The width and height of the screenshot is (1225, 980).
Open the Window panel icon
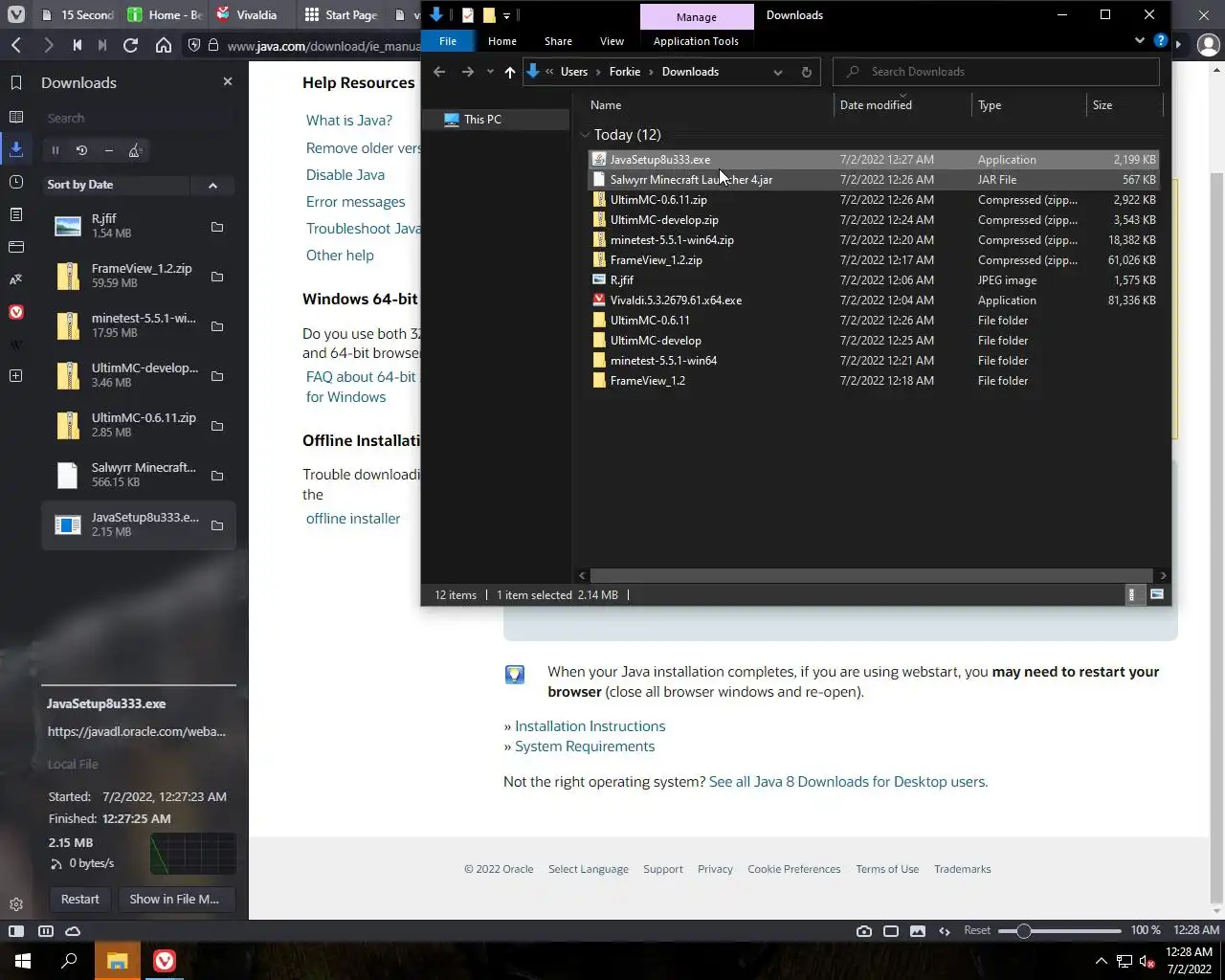tap(16, 247)
